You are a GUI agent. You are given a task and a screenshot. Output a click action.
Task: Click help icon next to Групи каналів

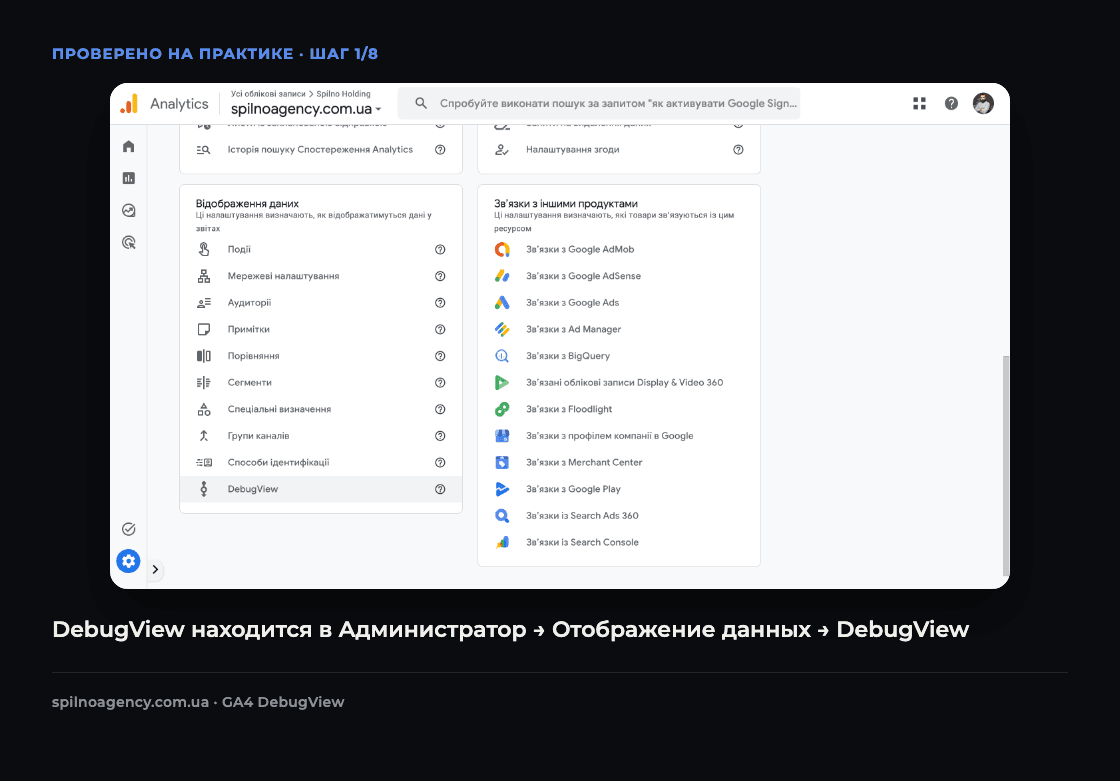point(440,436)
